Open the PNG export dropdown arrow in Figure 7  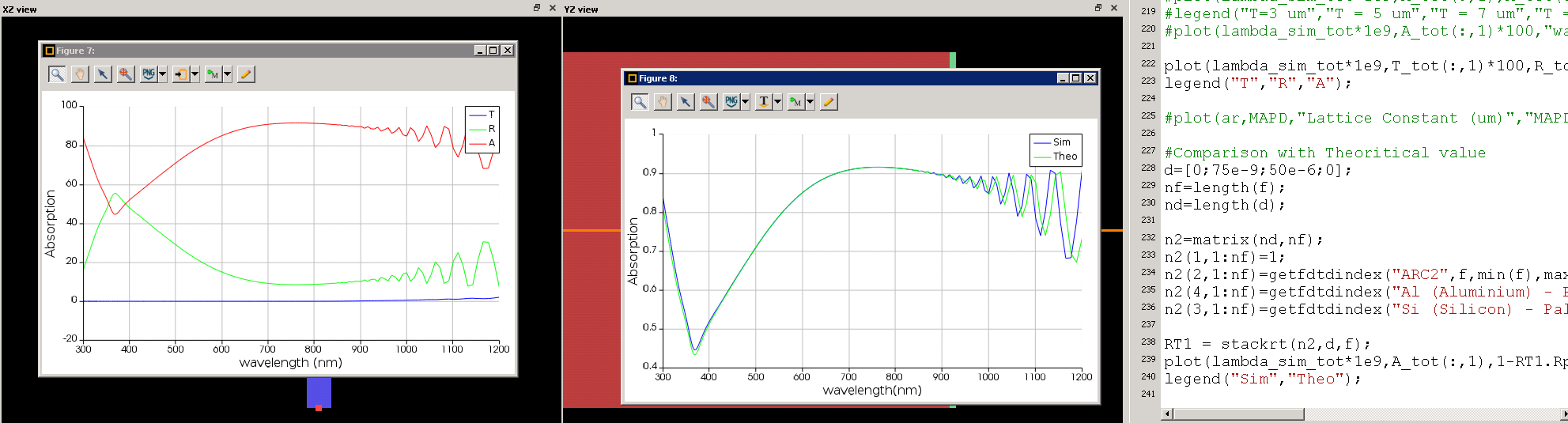[x=163, y=74]
